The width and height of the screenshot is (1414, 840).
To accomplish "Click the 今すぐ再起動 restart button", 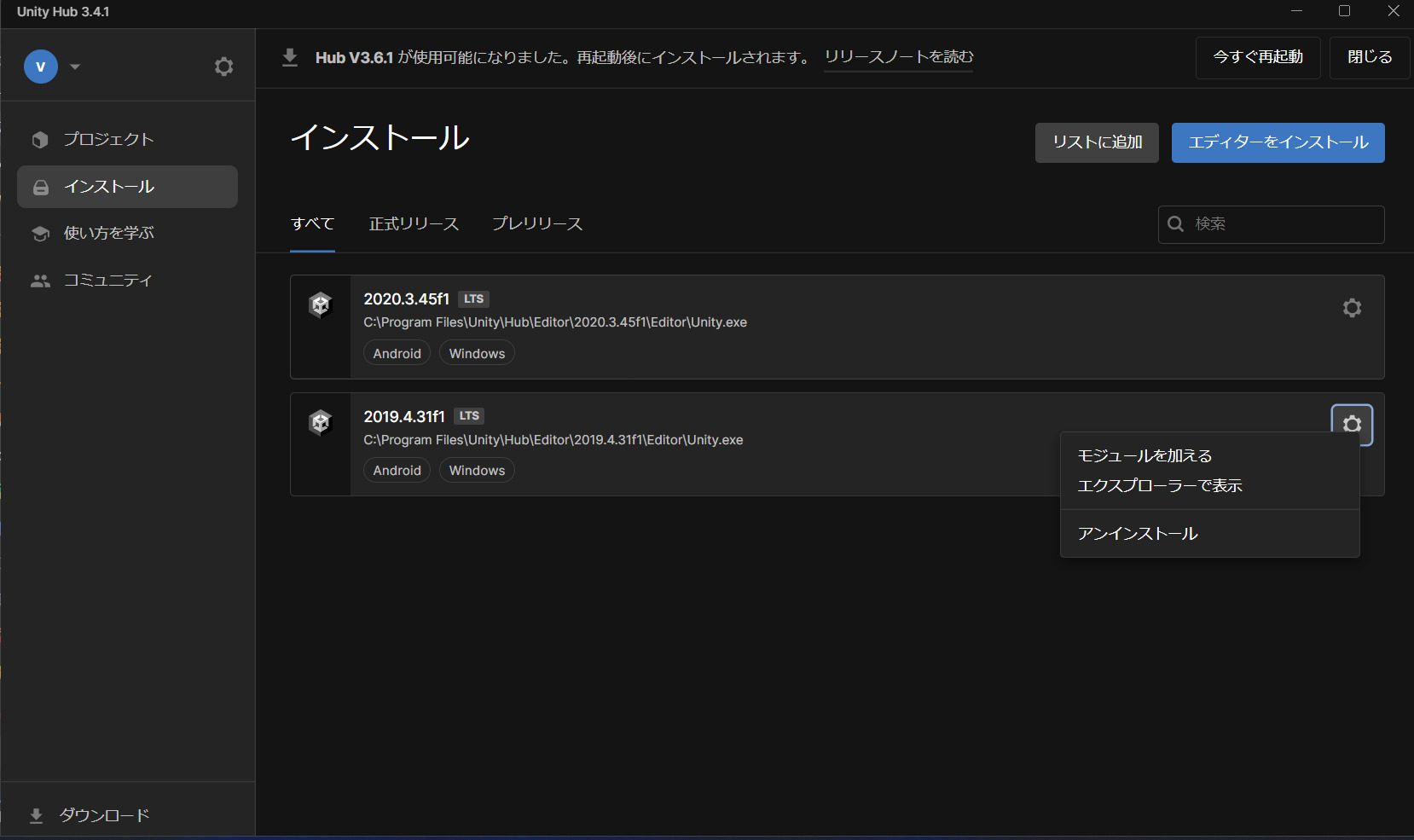I will pos(1258,57).
